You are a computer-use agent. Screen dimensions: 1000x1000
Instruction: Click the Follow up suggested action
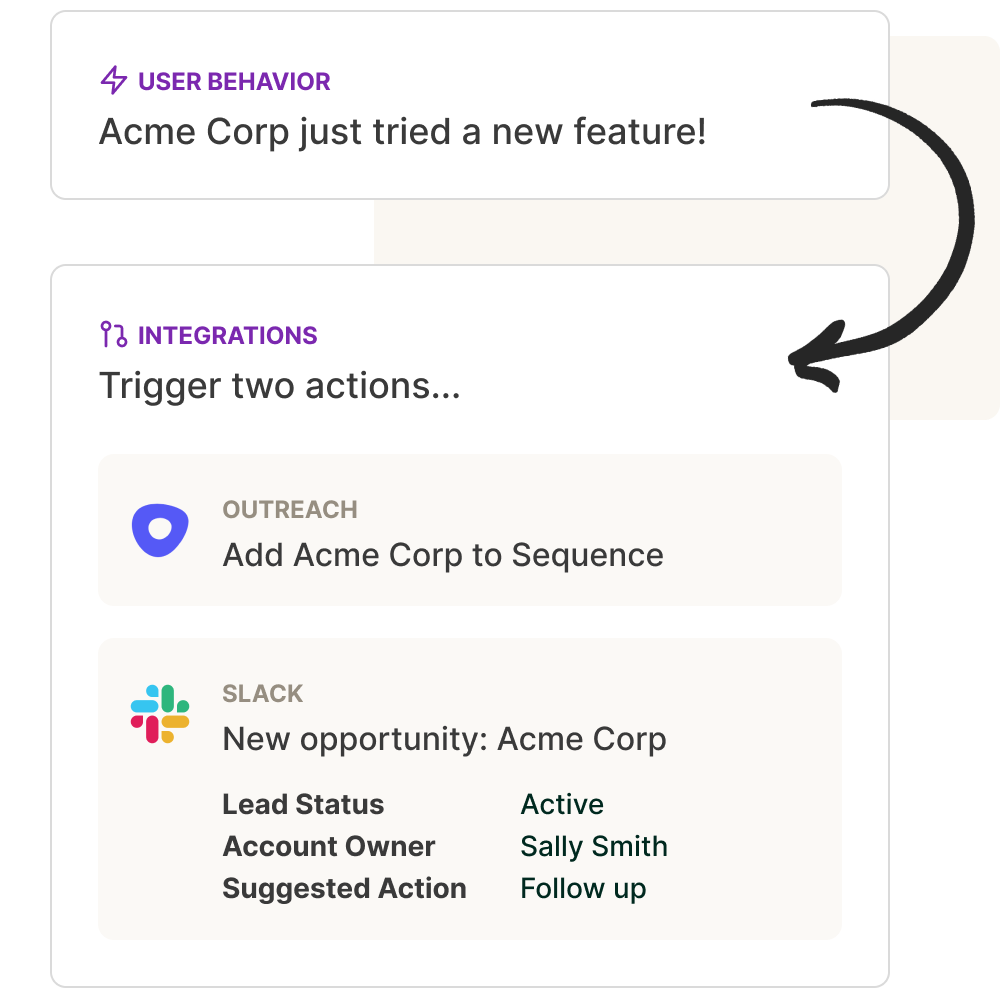click(583, 889)
